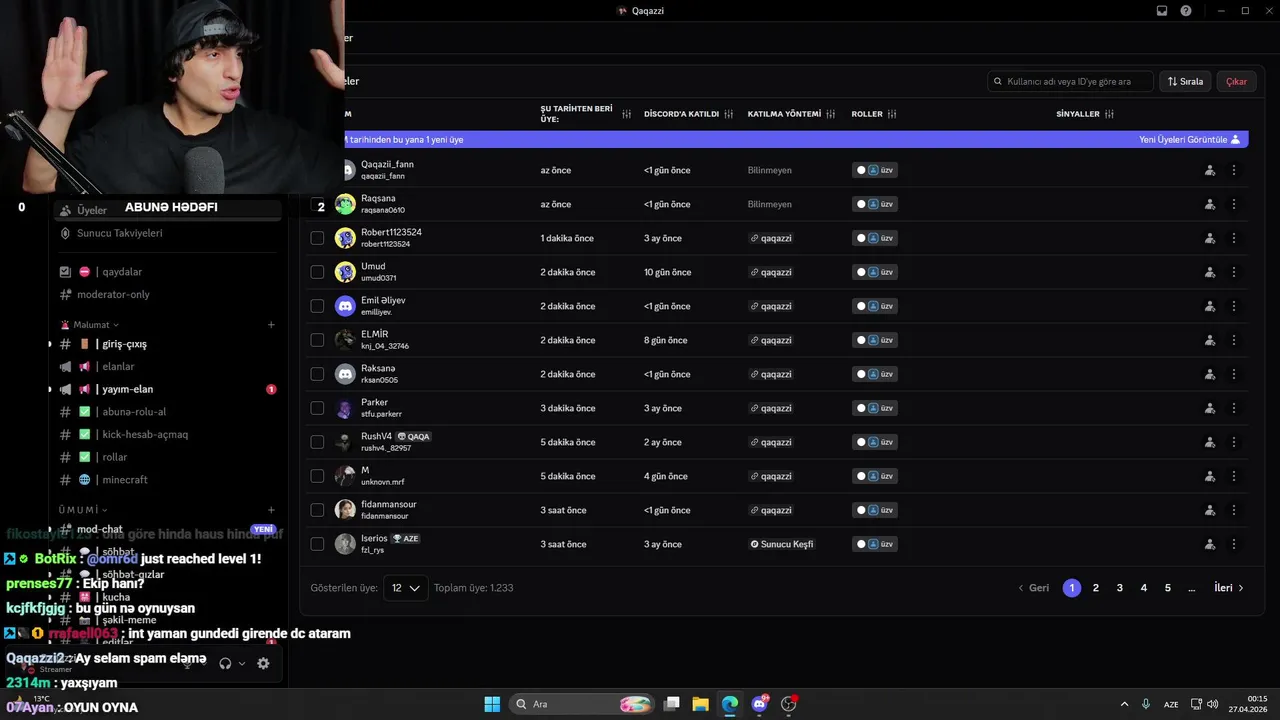Click the member profile icon for ELMİR
Image resolution: width=1280 pixels, height=720 pixels.
(1210, 340)
